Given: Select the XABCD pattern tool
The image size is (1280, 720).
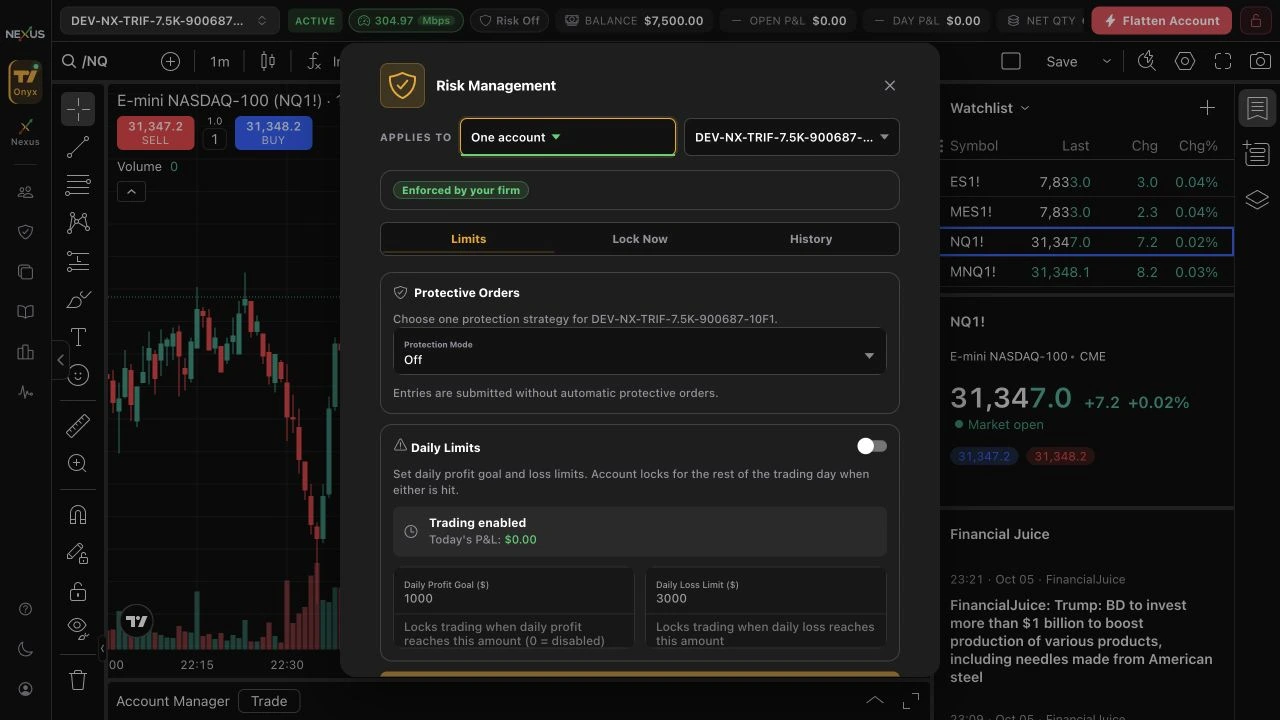Looking at the screenshot, I should pyautogui.click(x=78, y=223).
